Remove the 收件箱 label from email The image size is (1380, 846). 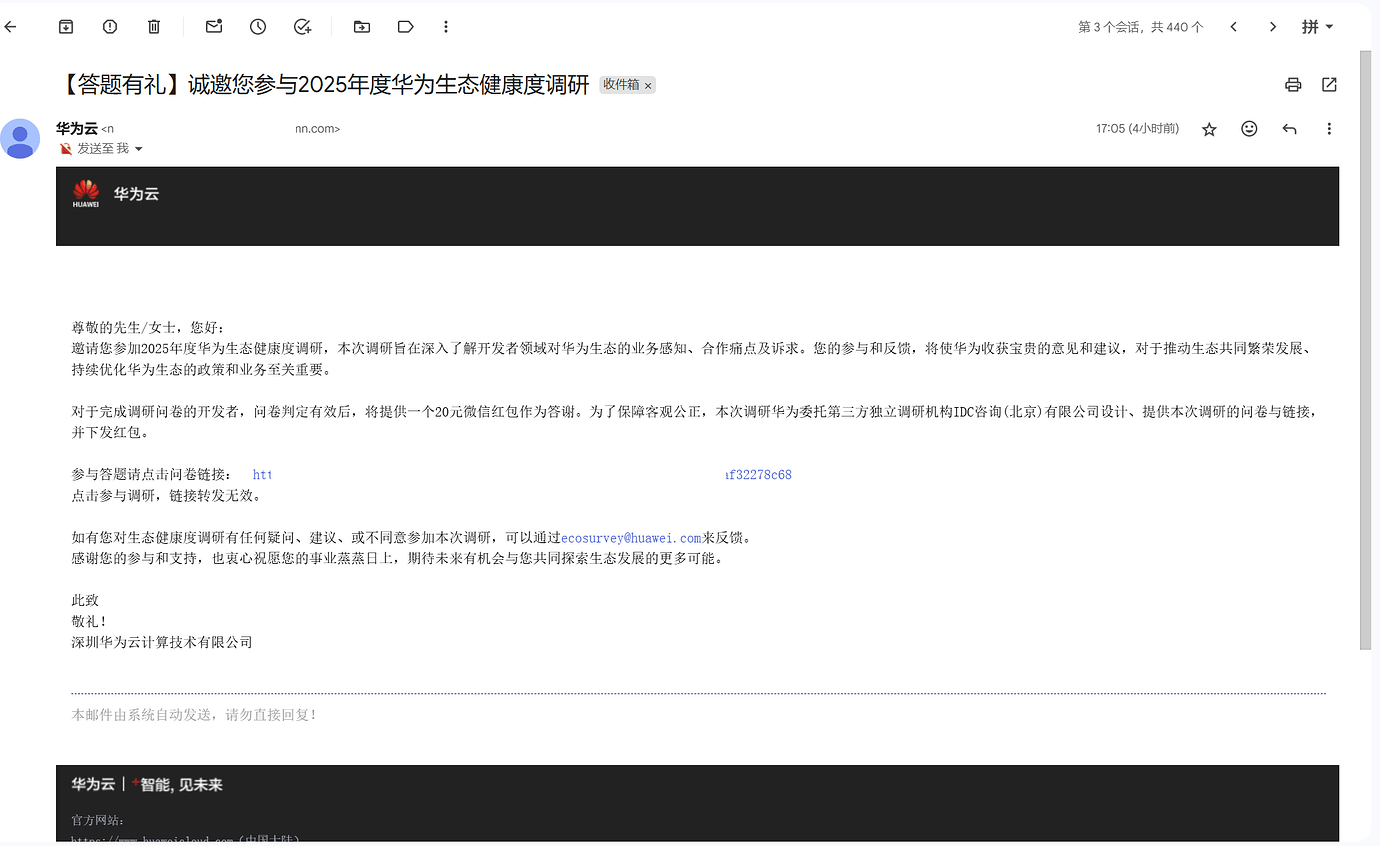(648, 86)
